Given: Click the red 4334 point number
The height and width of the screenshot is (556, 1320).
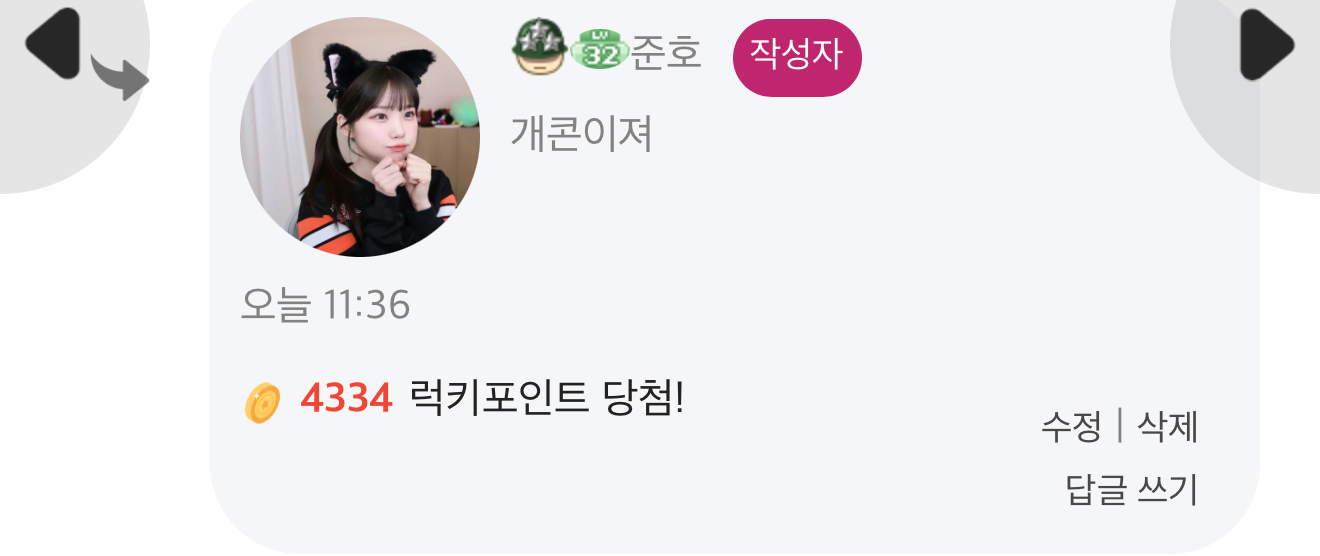Looking at the screenshot, I should [x=346, y=400].
